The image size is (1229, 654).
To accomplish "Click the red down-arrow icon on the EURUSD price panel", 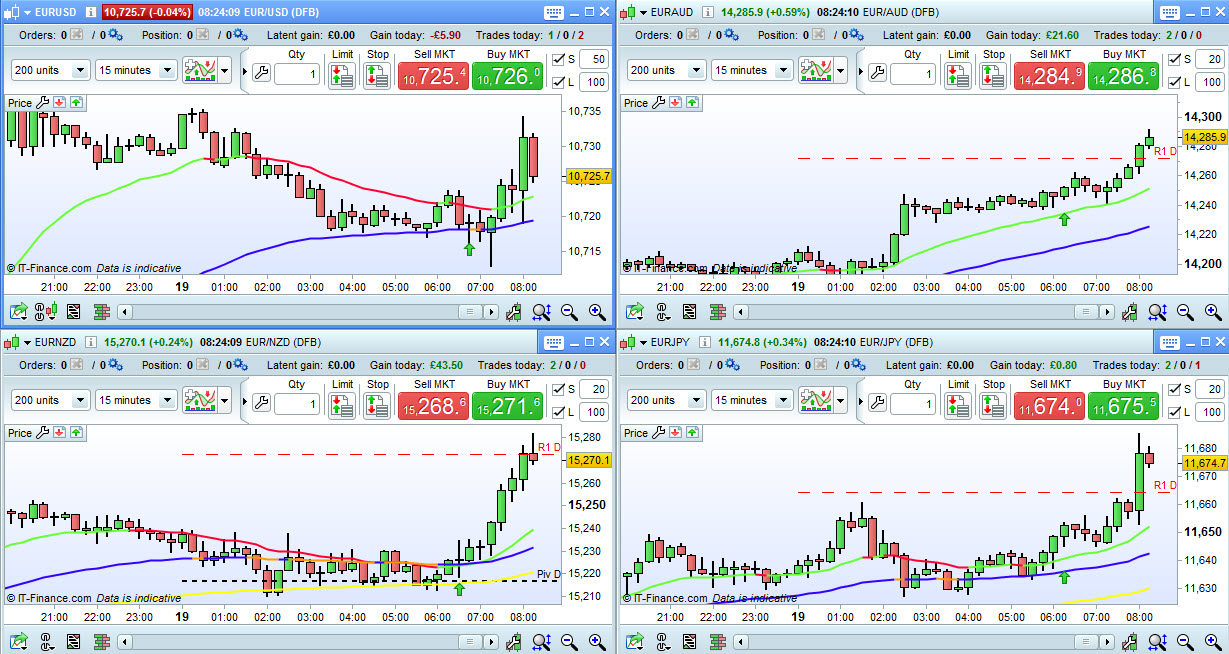I will [x=59, y=103].
